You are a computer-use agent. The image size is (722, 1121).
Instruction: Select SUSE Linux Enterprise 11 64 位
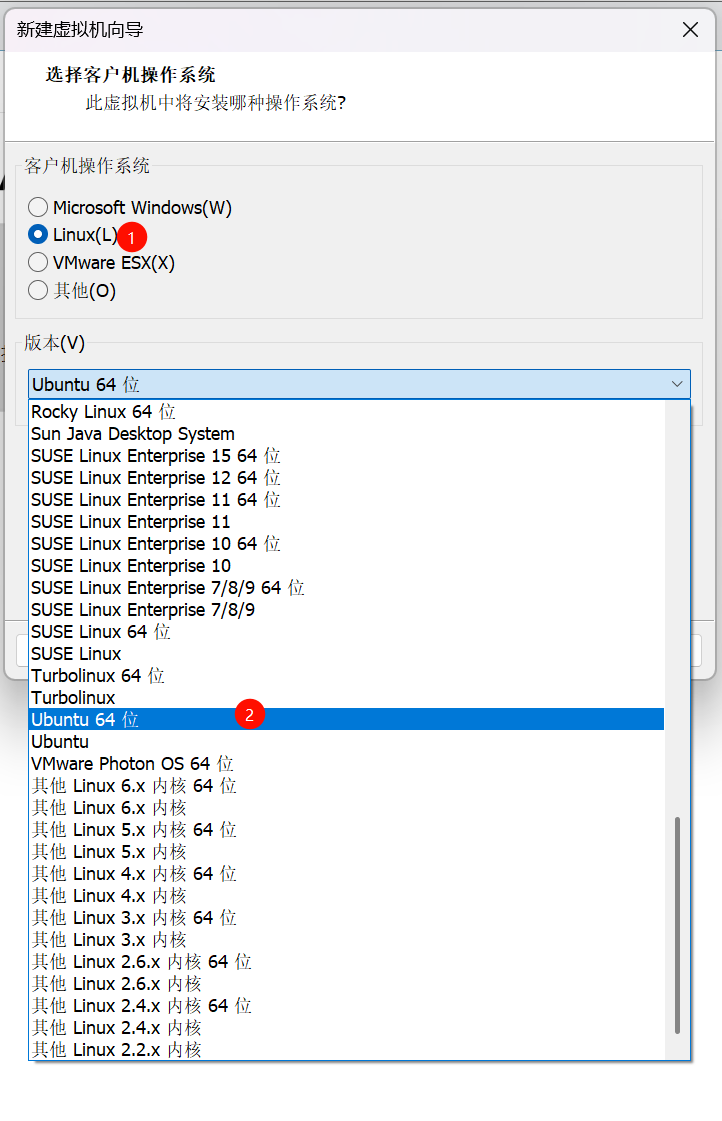347,500
